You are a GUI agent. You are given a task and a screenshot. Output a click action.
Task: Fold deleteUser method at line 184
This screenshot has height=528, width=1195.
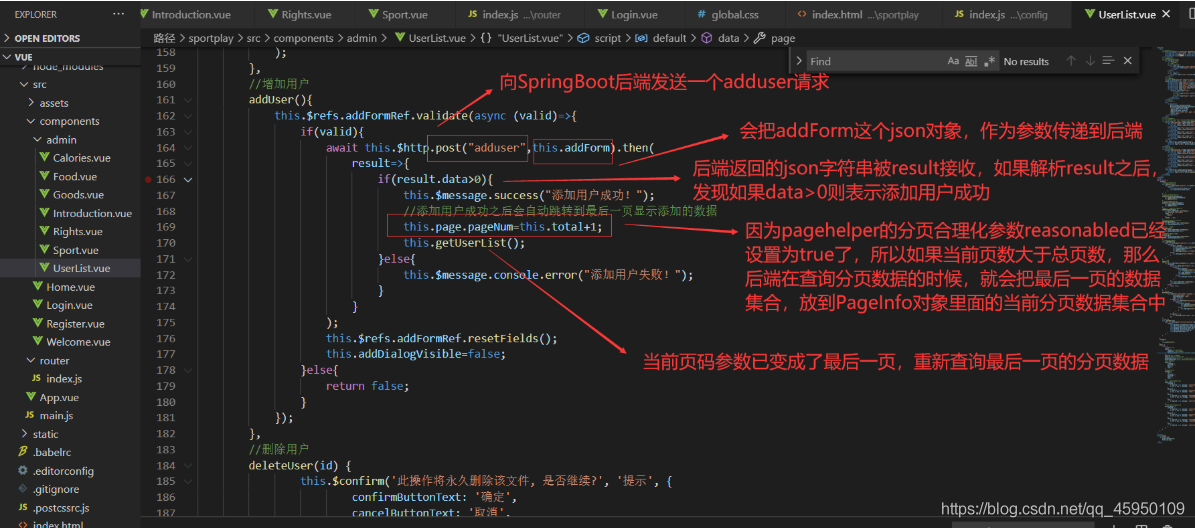click(187, 466)
